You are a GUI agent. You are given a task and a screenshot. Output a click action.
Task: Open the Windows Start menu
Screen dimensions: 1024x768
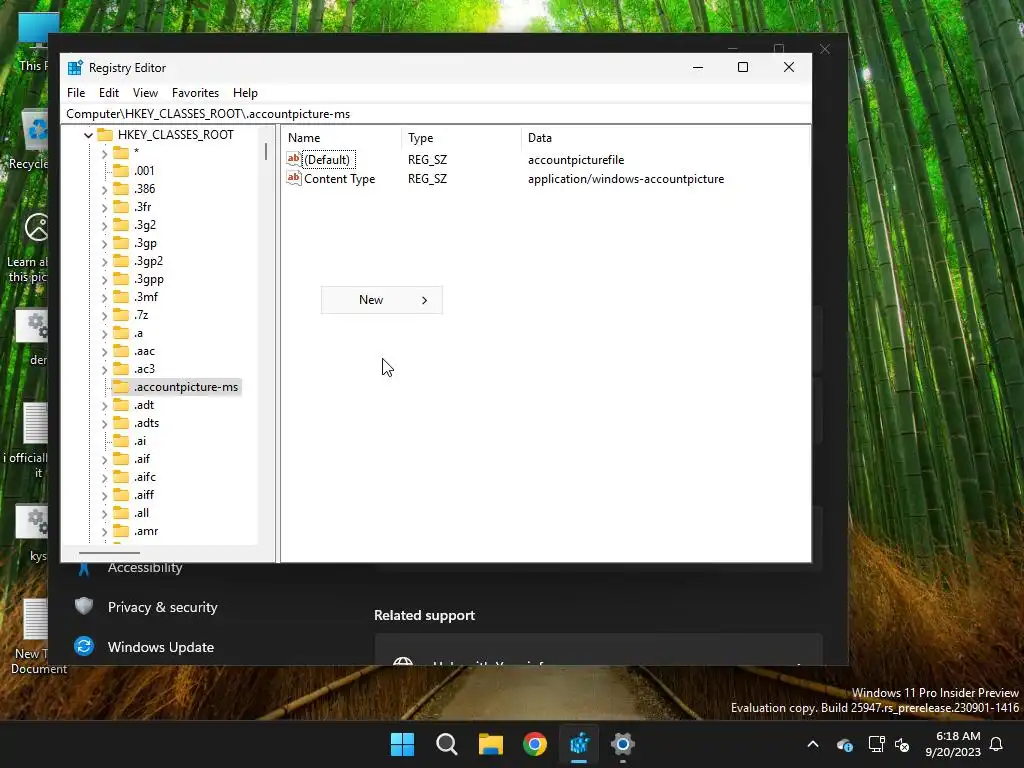tap(402, 744)
